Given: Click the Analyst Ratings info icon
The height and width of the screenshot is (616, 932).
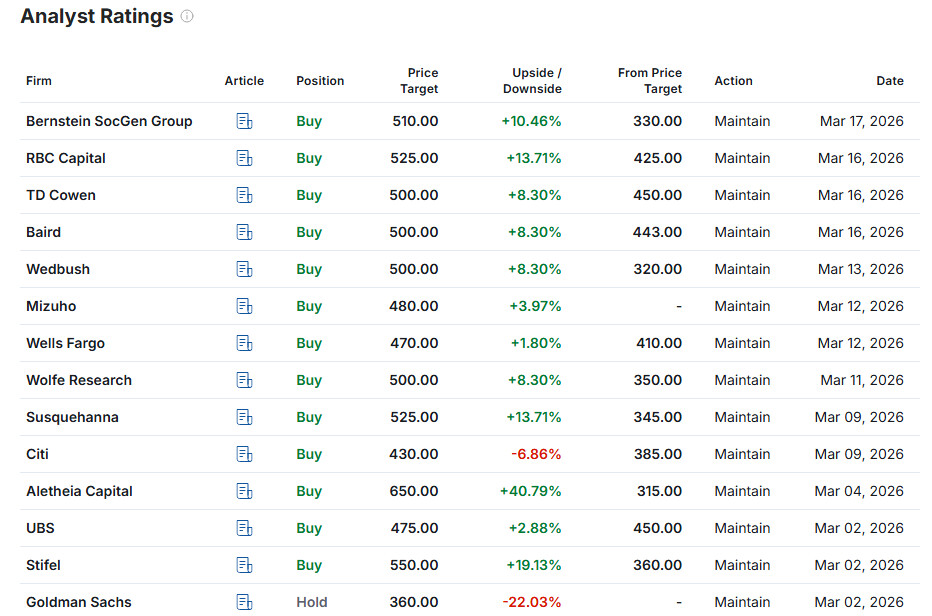Looking at the screenshot, I should pyautogui.click(x=187, y=17).
